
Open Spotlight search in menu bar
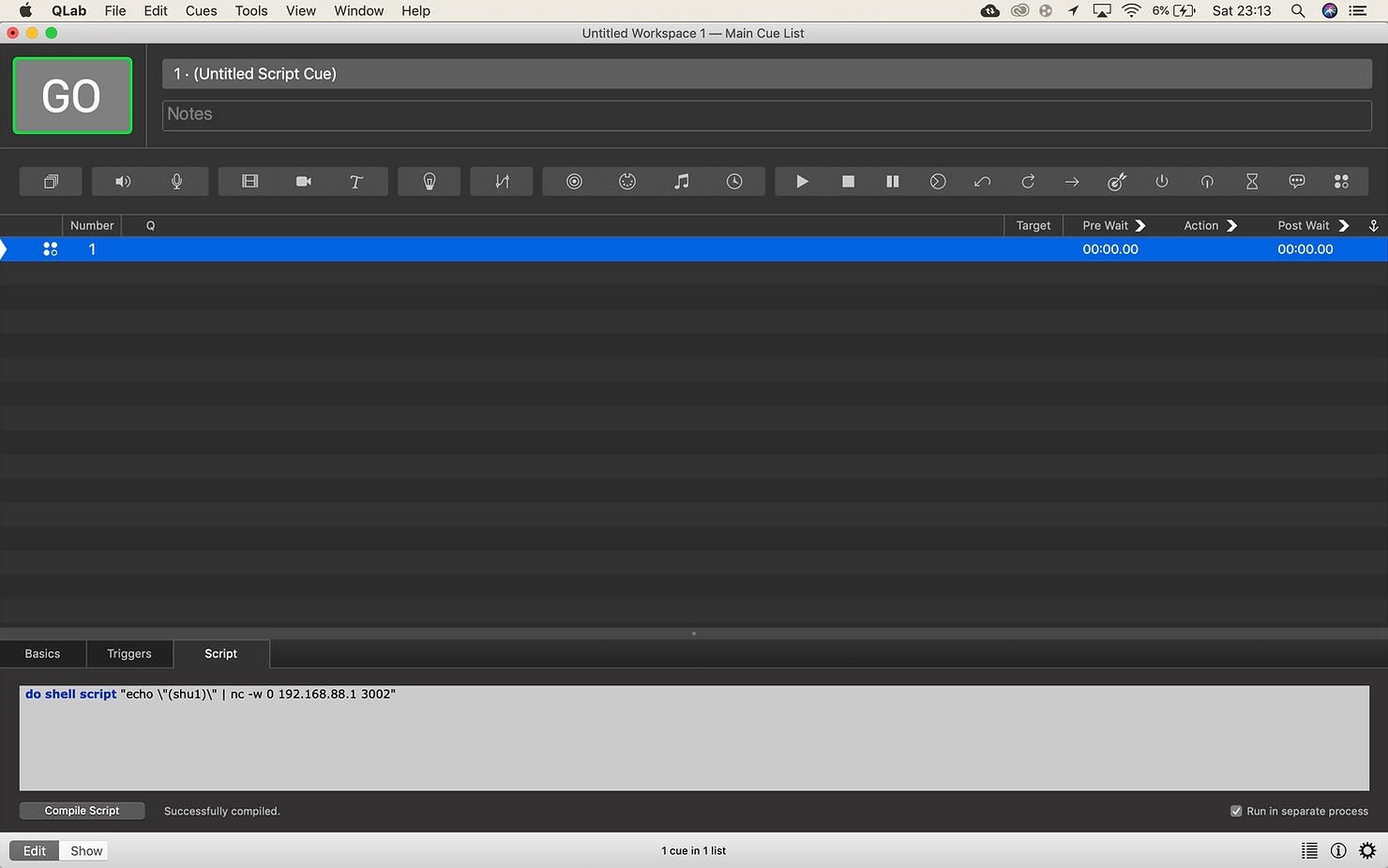[x=1298, y=11]
